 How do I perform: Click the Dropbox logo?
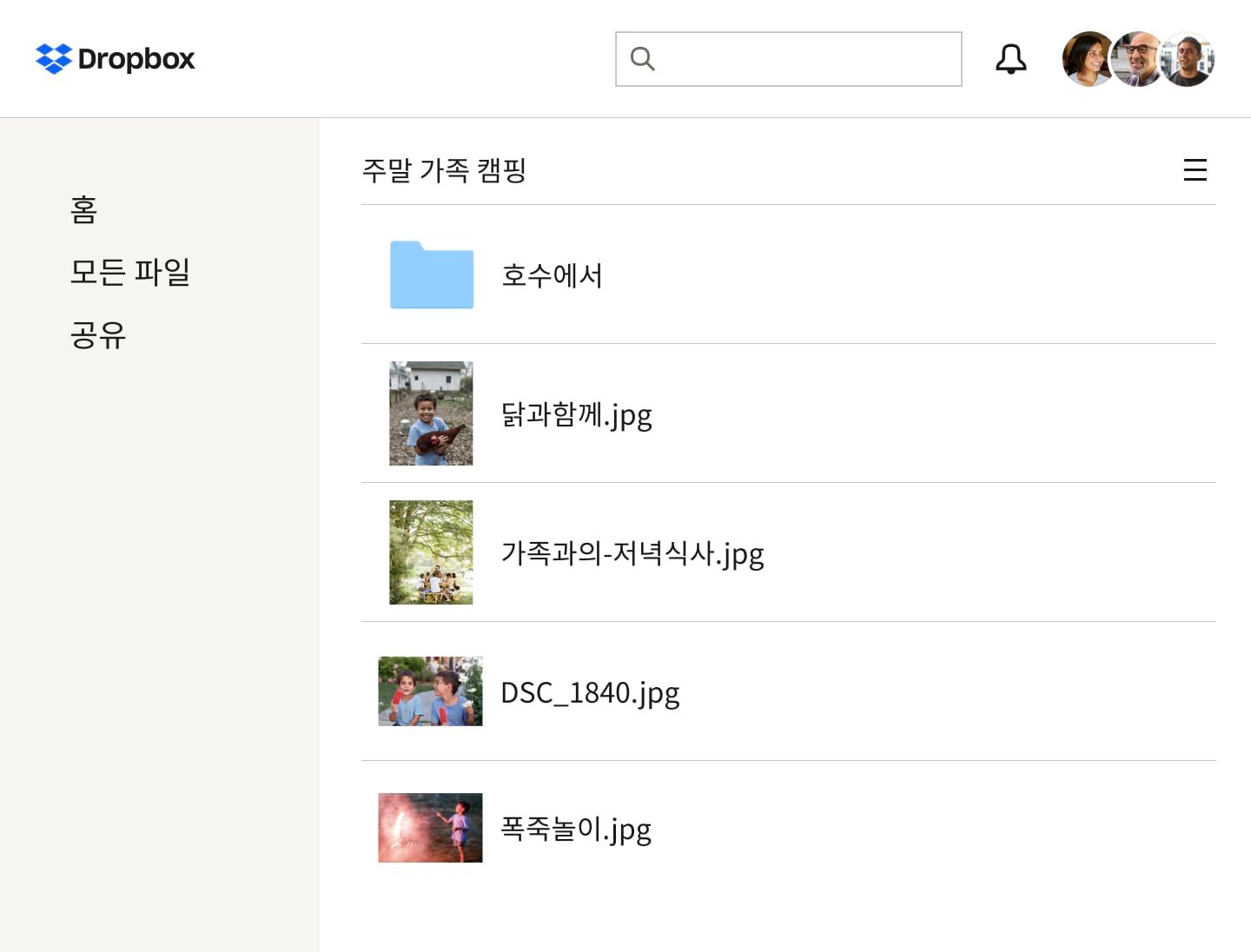[x=114, y=59]
